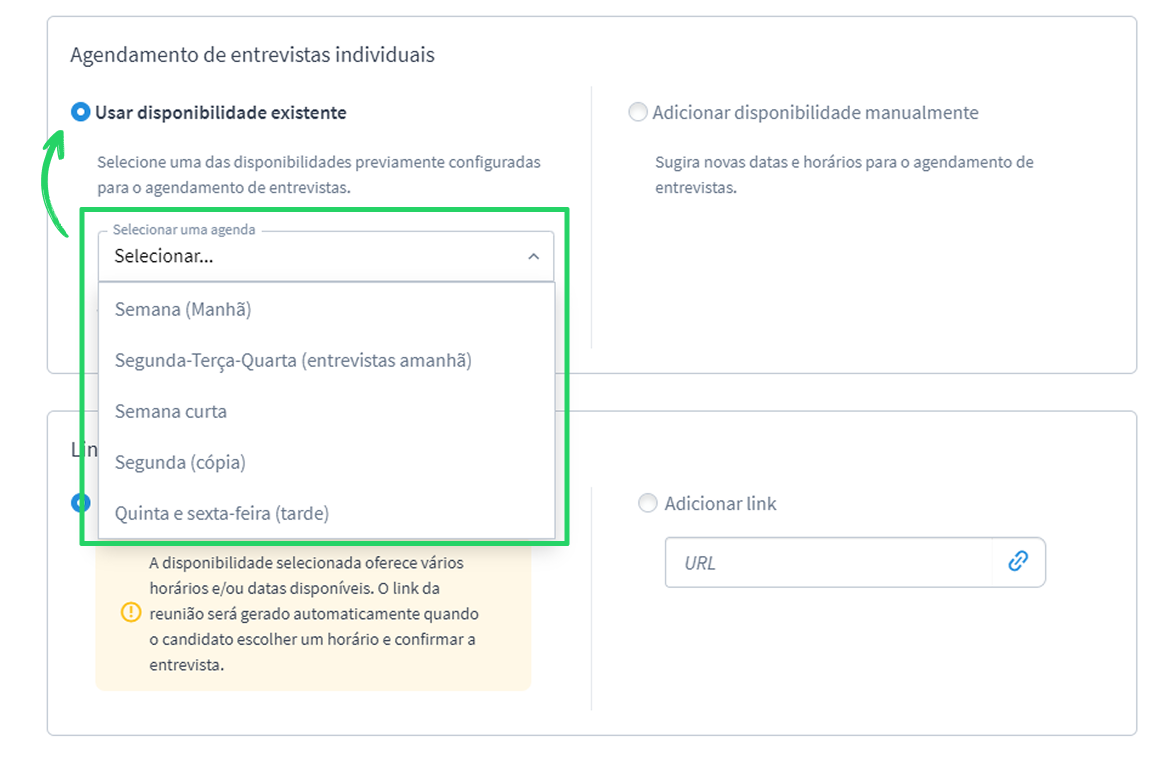Click the partially hidden blue radio button
The width and height of the screenshot is (1161, 759).
coord(80,504)
